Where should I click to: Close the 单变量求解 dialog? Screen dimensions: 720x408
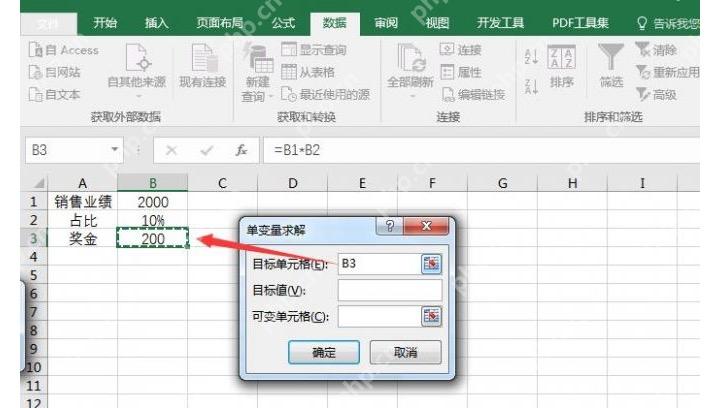[427, 226]
